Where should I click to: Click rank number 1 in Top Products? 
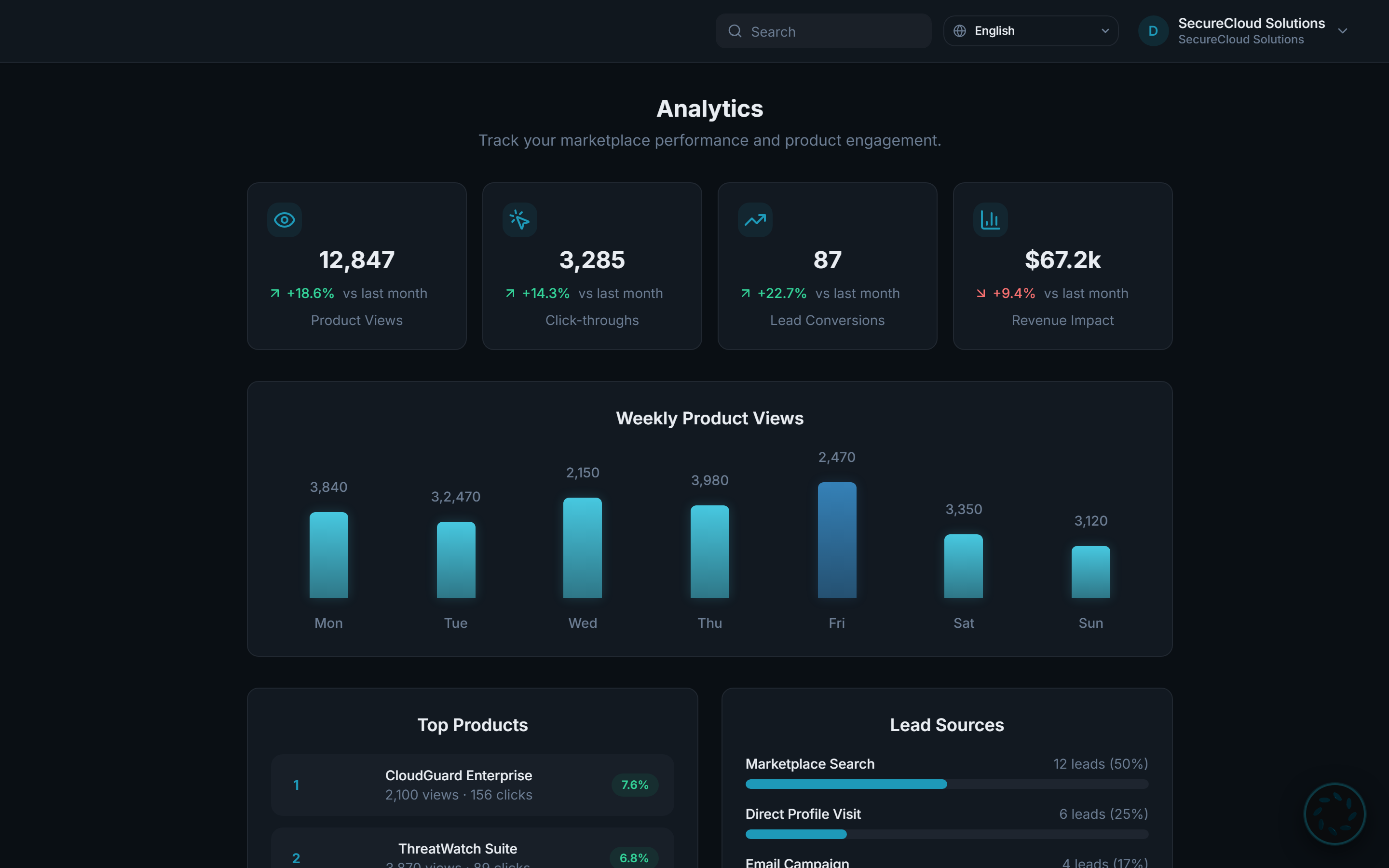pos(296,785)
